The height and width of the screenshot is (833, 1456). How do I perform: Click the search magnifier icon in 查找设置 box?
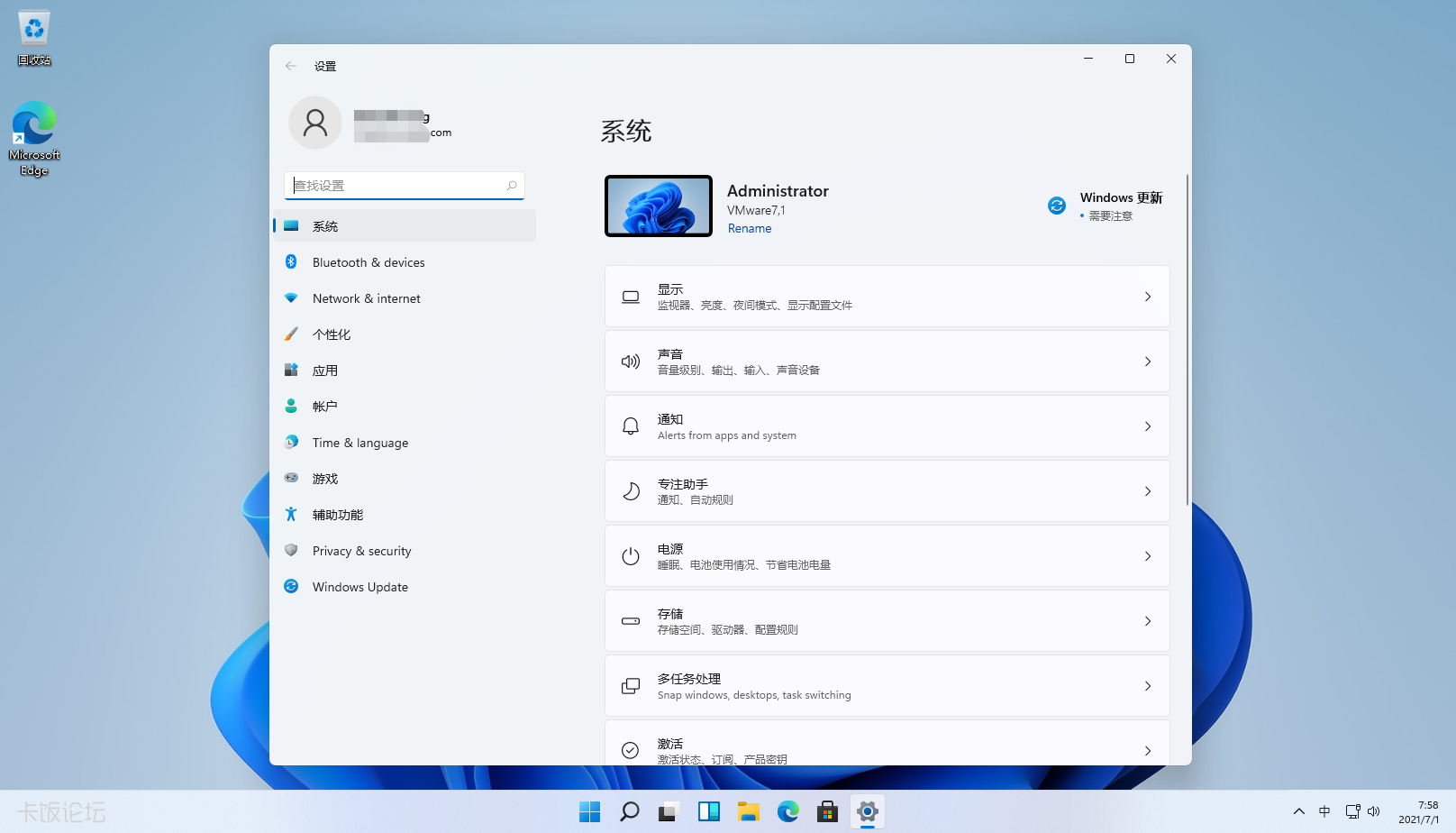coord(512,186)
